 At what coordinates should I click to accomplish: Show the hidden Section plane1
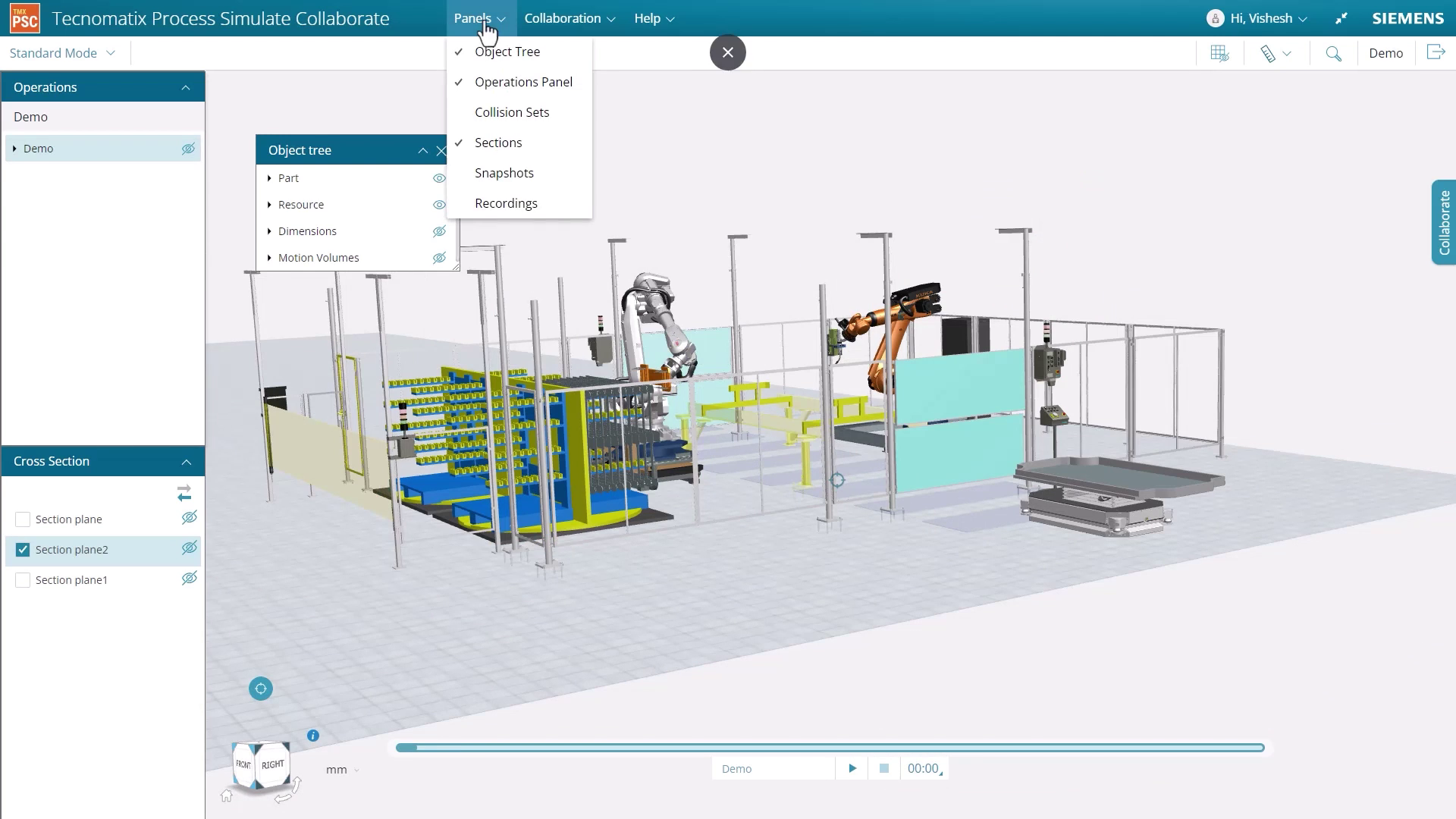(x=189, y=578)
